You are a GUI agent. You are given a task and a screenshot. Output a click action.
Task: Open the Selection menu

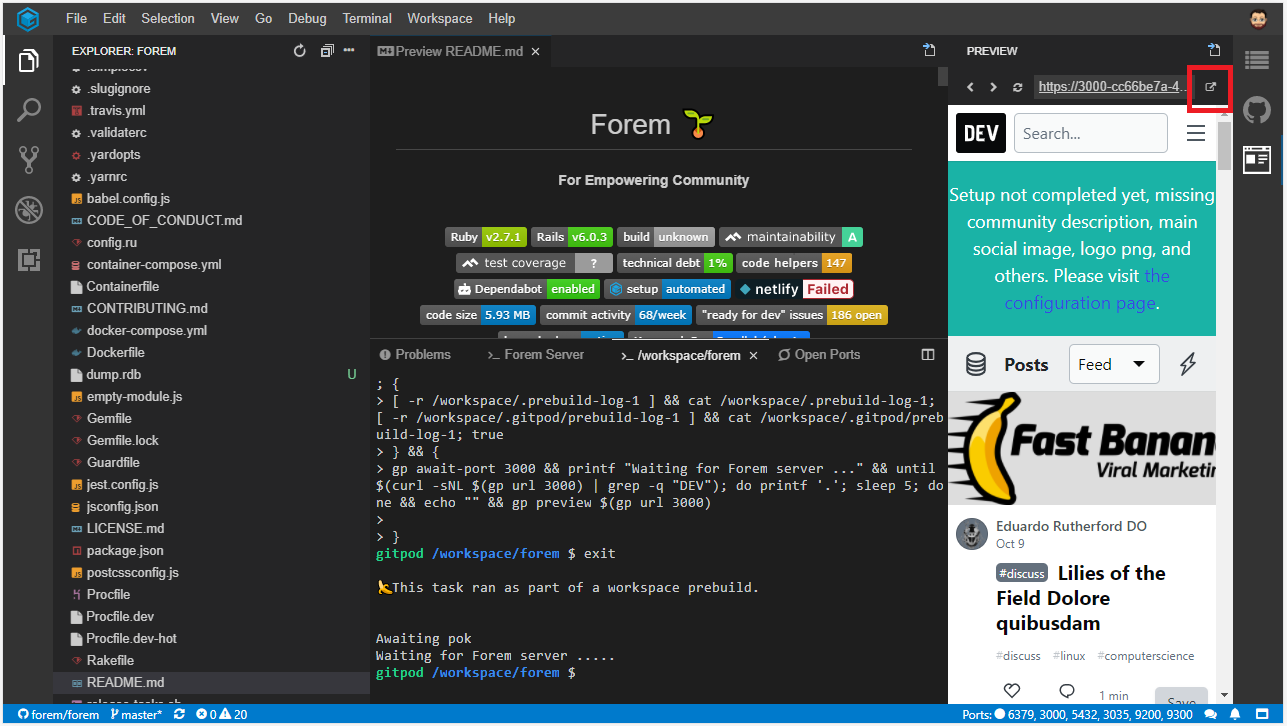168,18
